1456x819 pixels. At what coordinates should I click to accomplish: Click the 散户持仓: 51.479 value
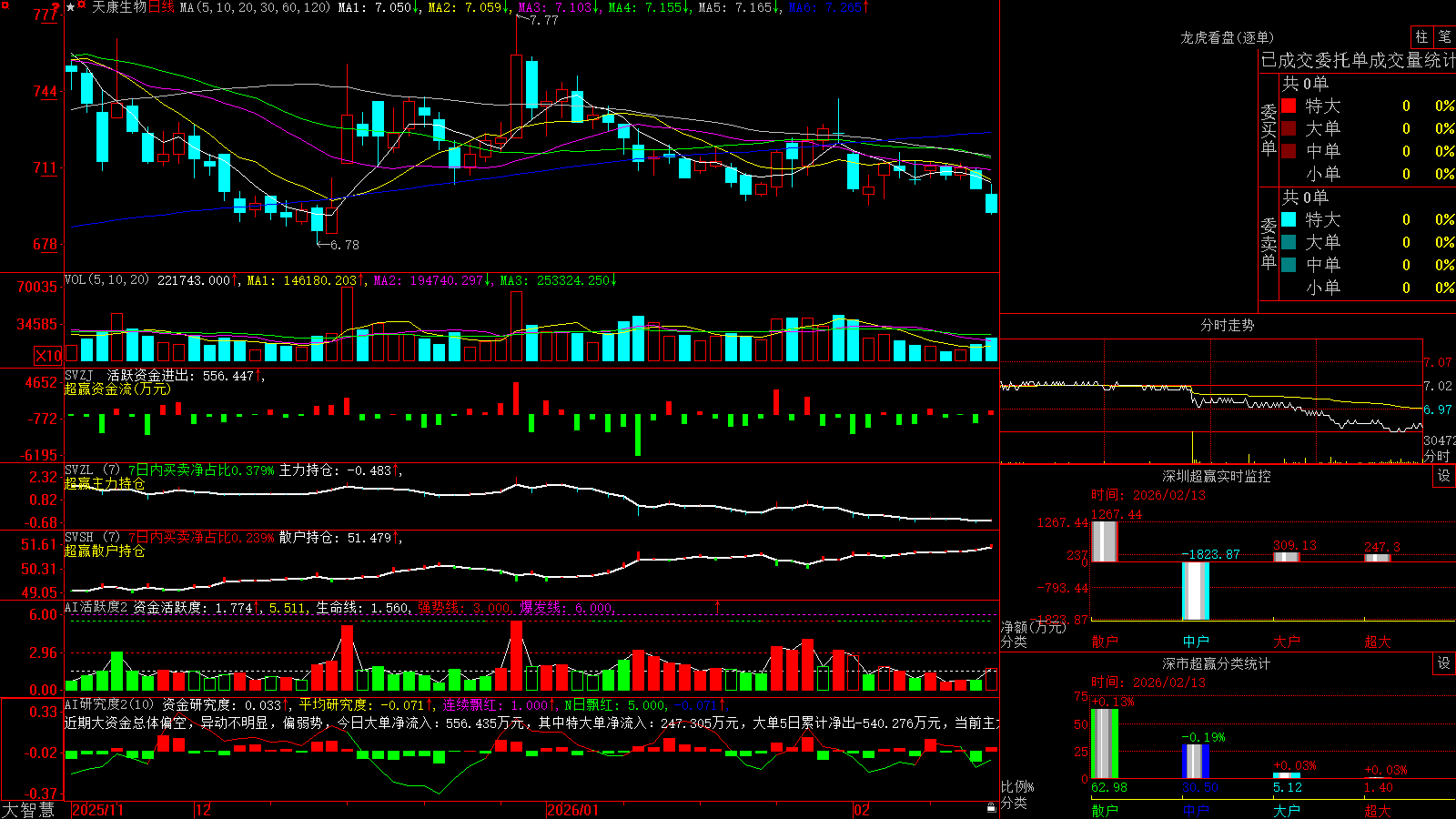340,538
